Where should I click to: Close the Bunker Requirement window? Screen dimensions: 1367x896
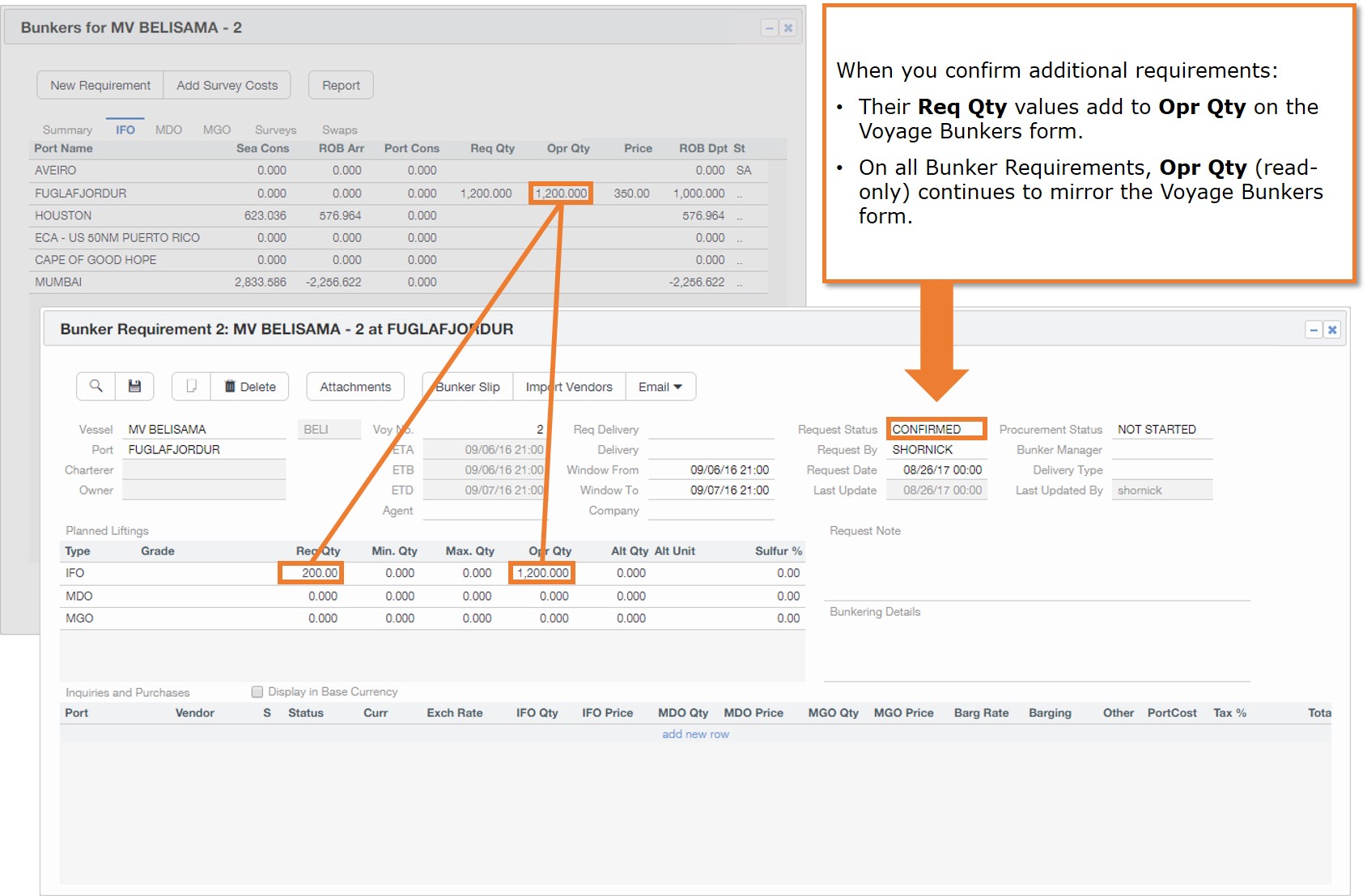coord(1332,330)
